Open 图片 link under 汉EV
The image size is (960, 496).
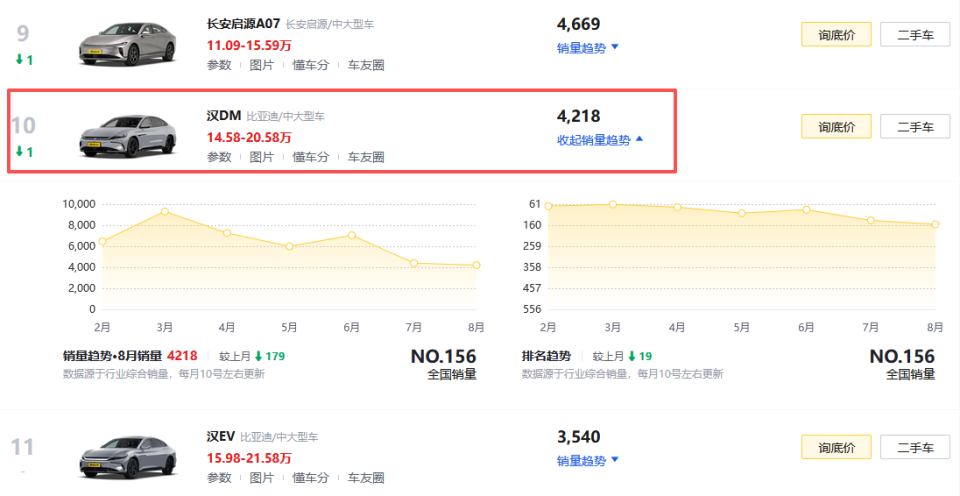(261, 478)
